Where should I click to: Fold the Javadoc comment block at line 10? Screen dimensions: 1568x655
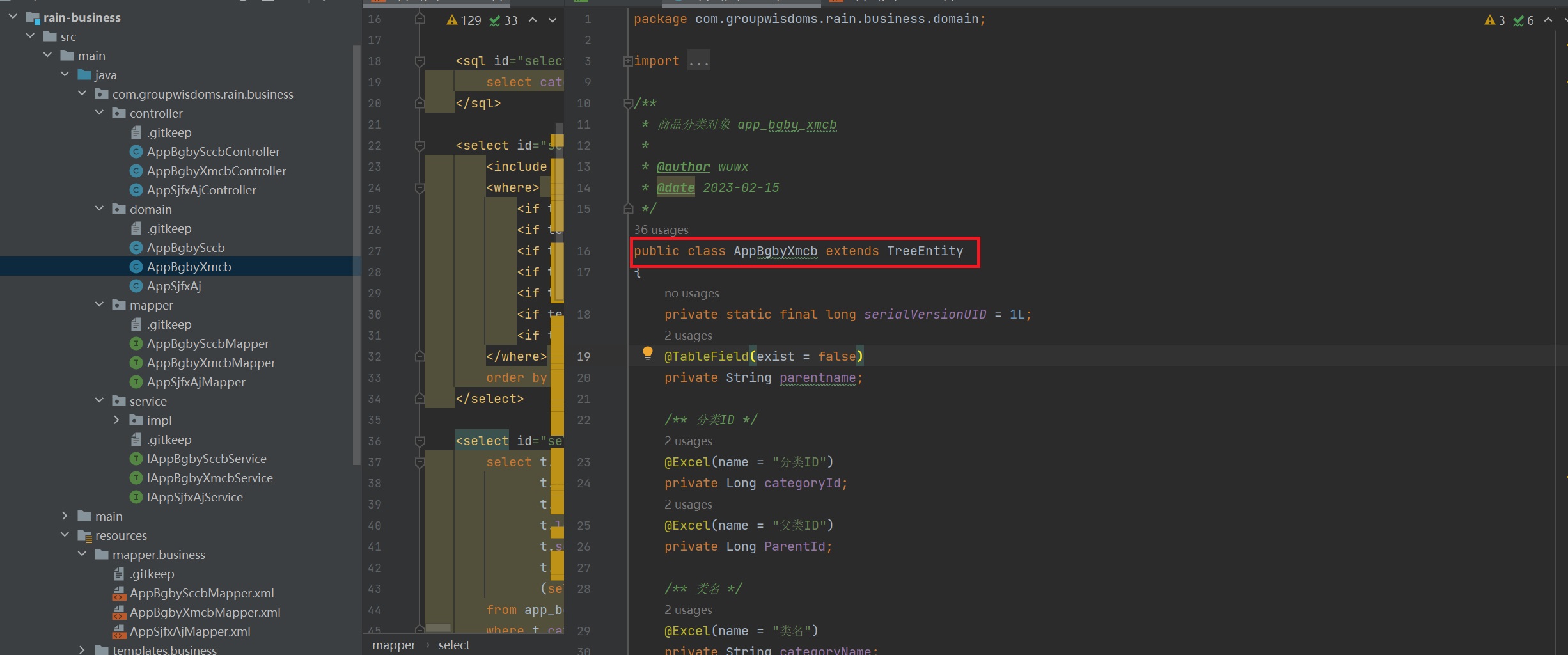pyautogui.click(x=628, y=104)
